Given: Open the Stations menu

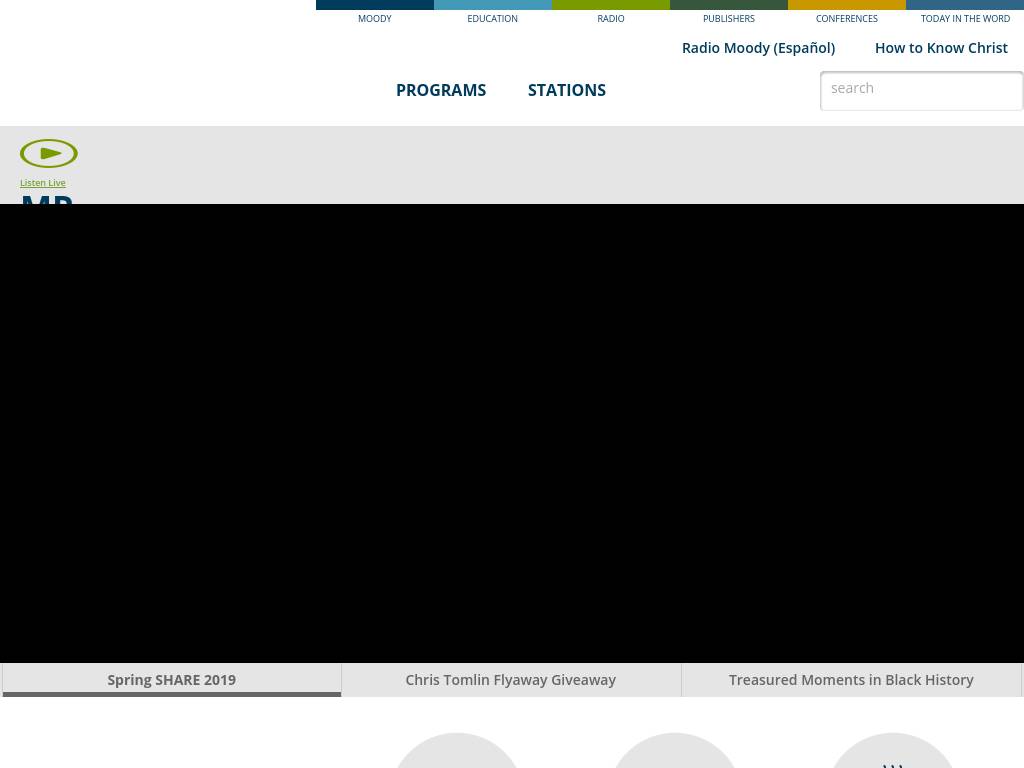Looking at the screenshot, I should pos(567,90).
